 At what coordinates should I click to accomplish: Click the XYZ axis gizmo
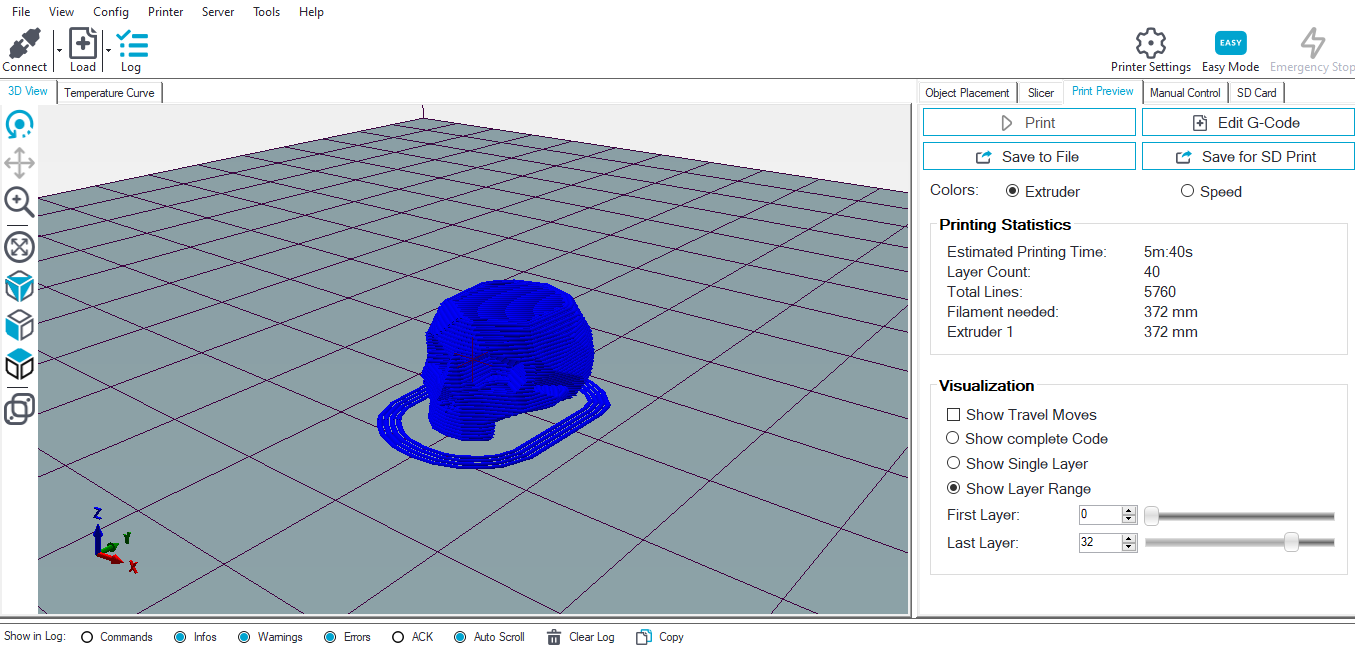tap(113, 541)
